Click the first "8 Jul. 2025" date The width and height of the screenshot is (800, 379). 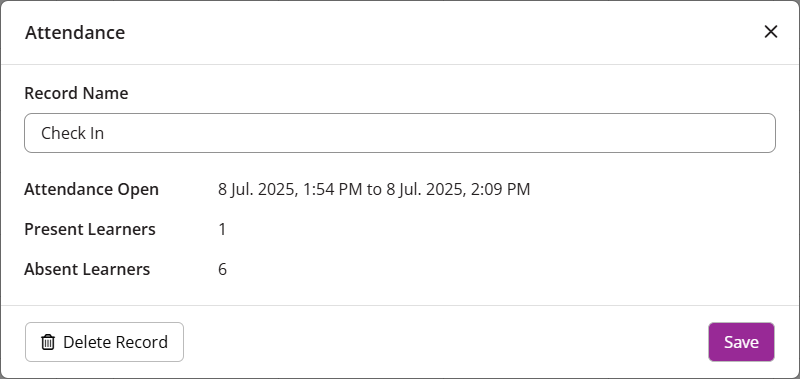257,189
